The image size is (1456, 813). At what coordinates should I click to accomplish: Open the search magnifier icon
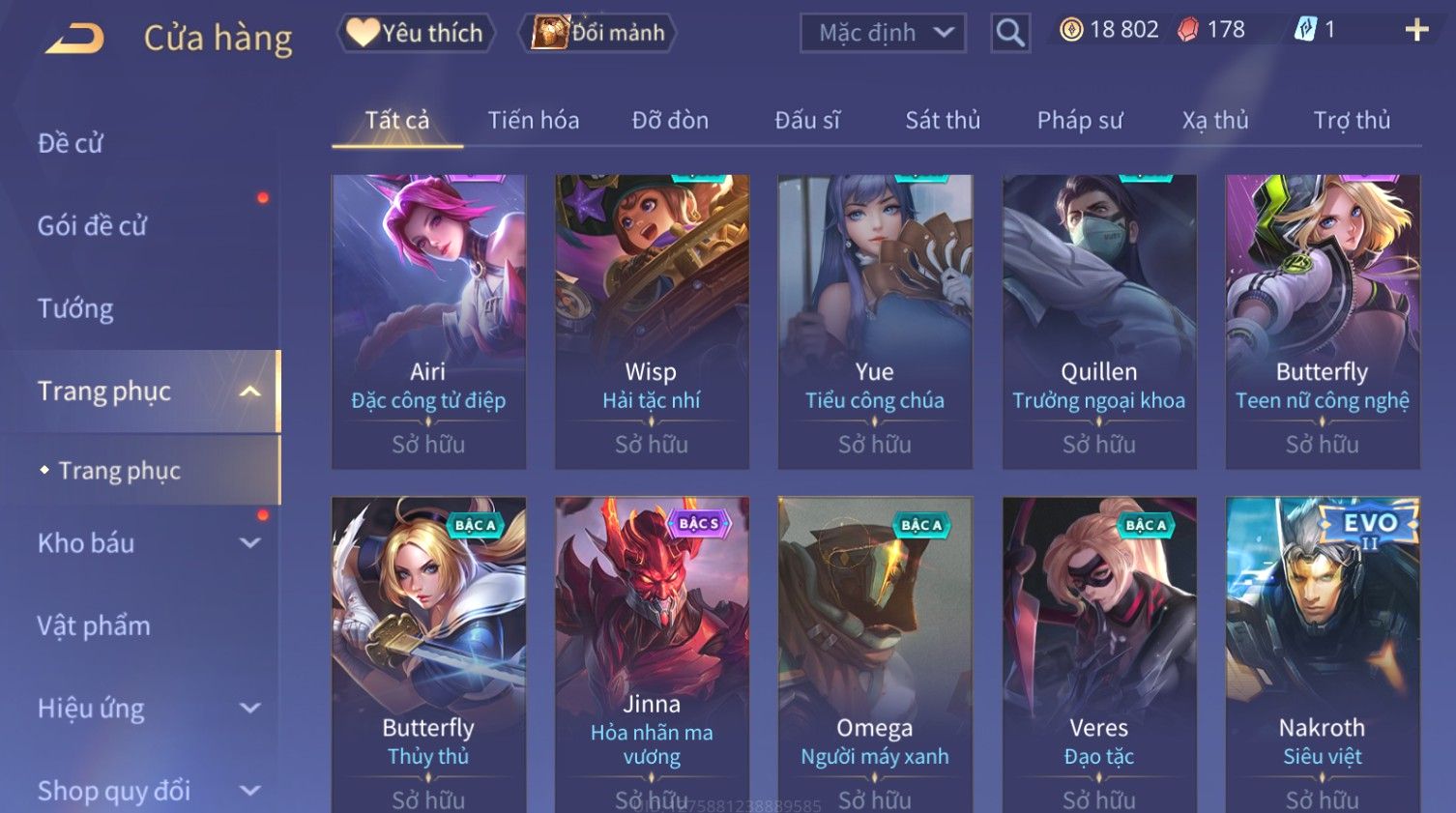1010,33
